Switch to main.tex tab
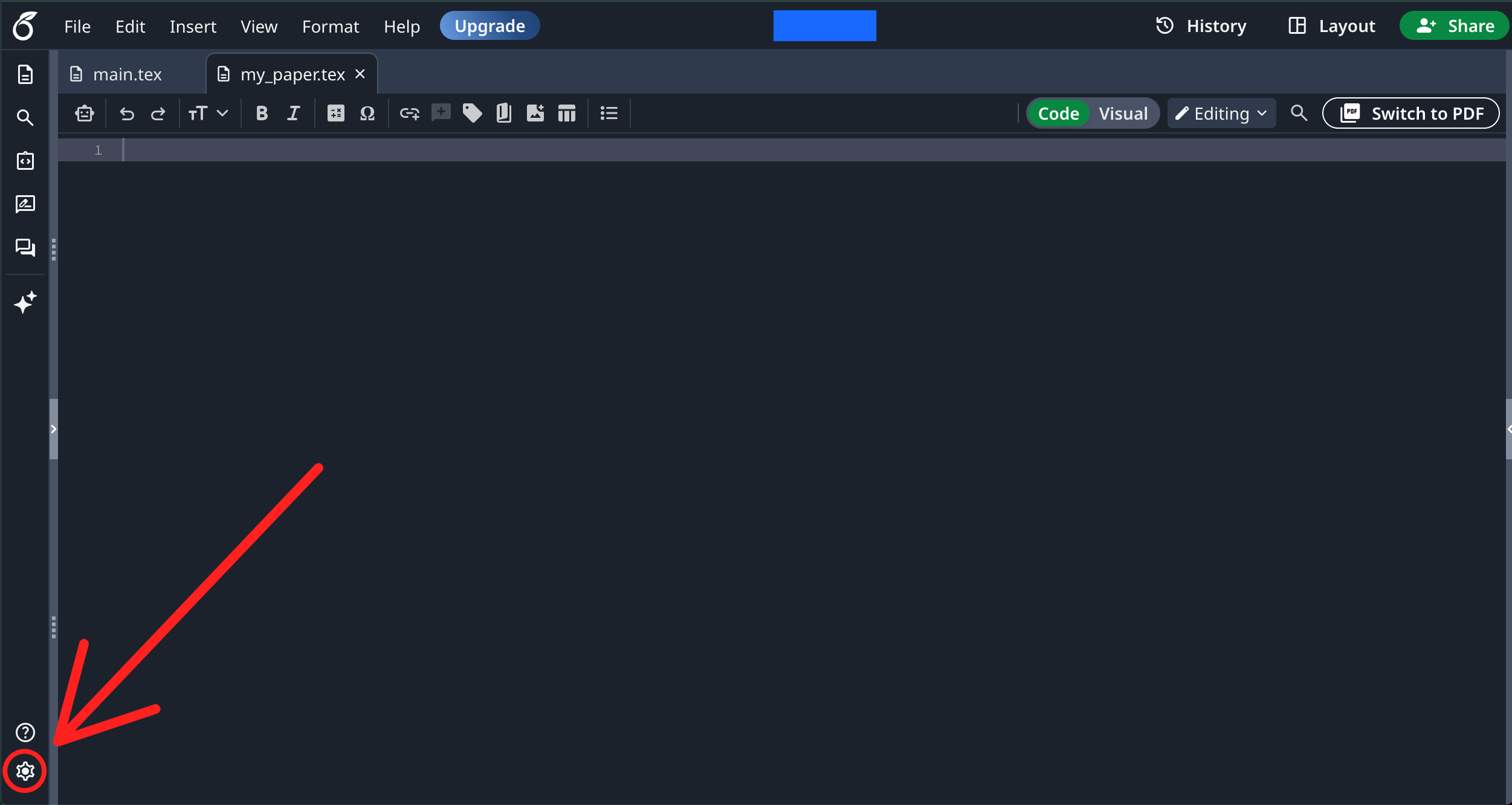The image size is (1512, 805). pos(127,74)
